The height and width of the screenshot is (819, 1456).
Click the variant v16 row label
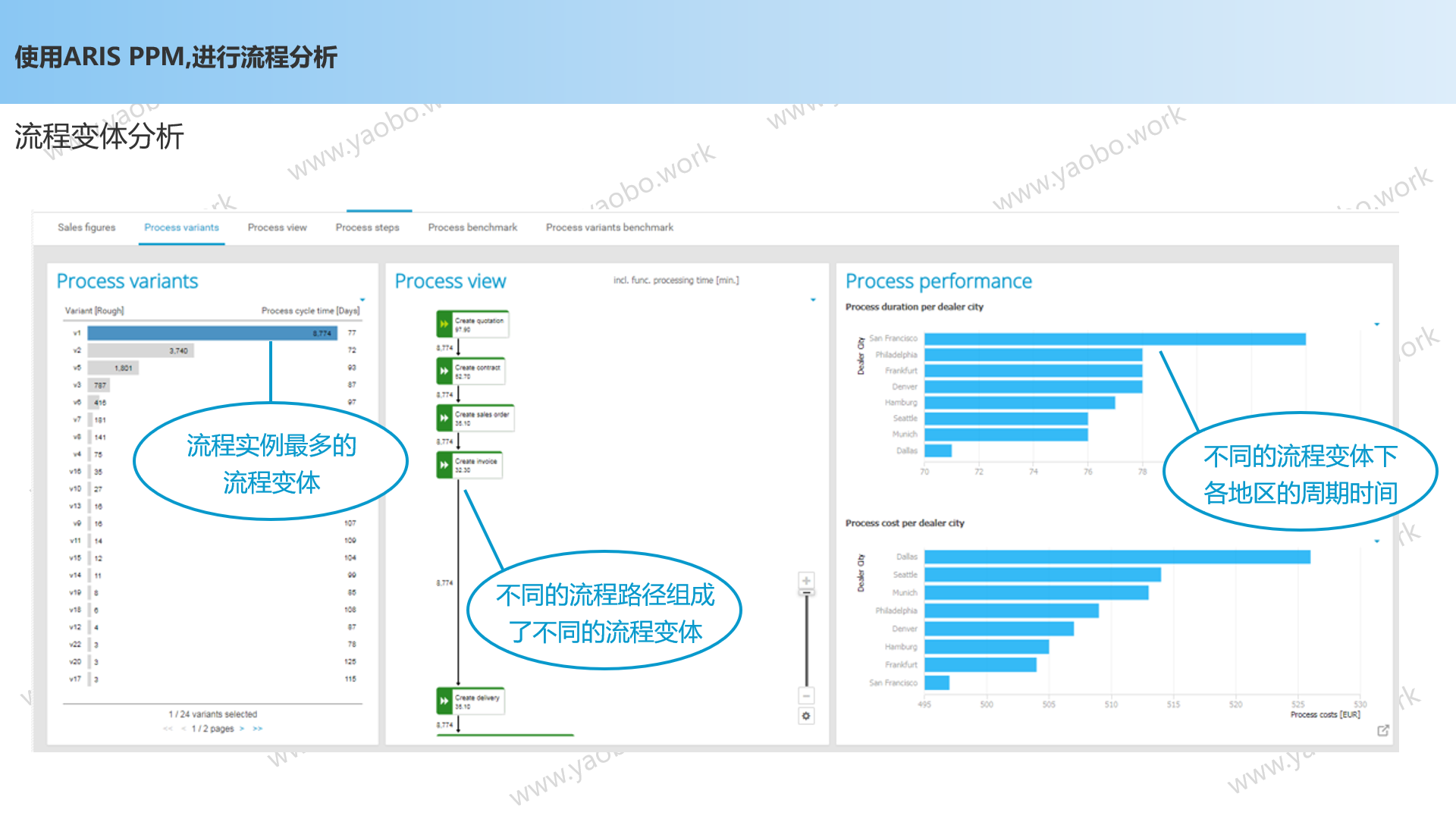tap(75, 472)
